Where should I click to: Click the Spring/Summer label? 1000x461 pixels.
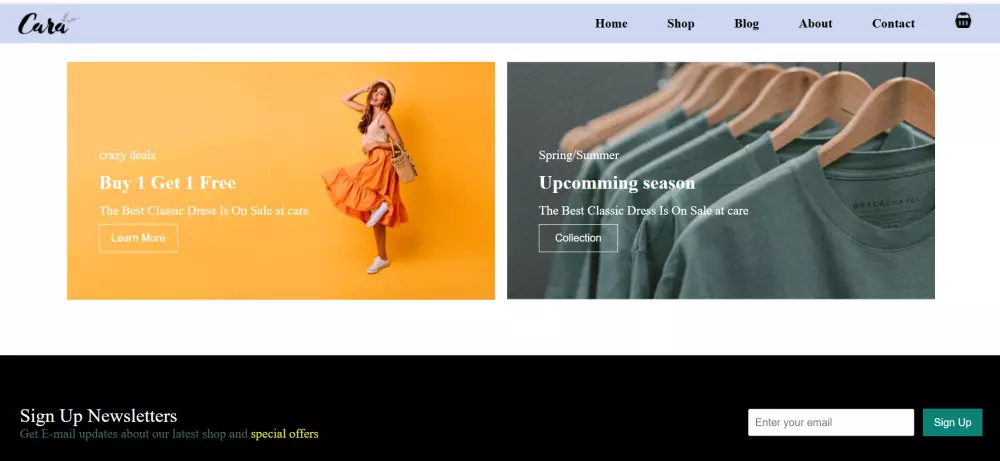click(x=578, y=155)
